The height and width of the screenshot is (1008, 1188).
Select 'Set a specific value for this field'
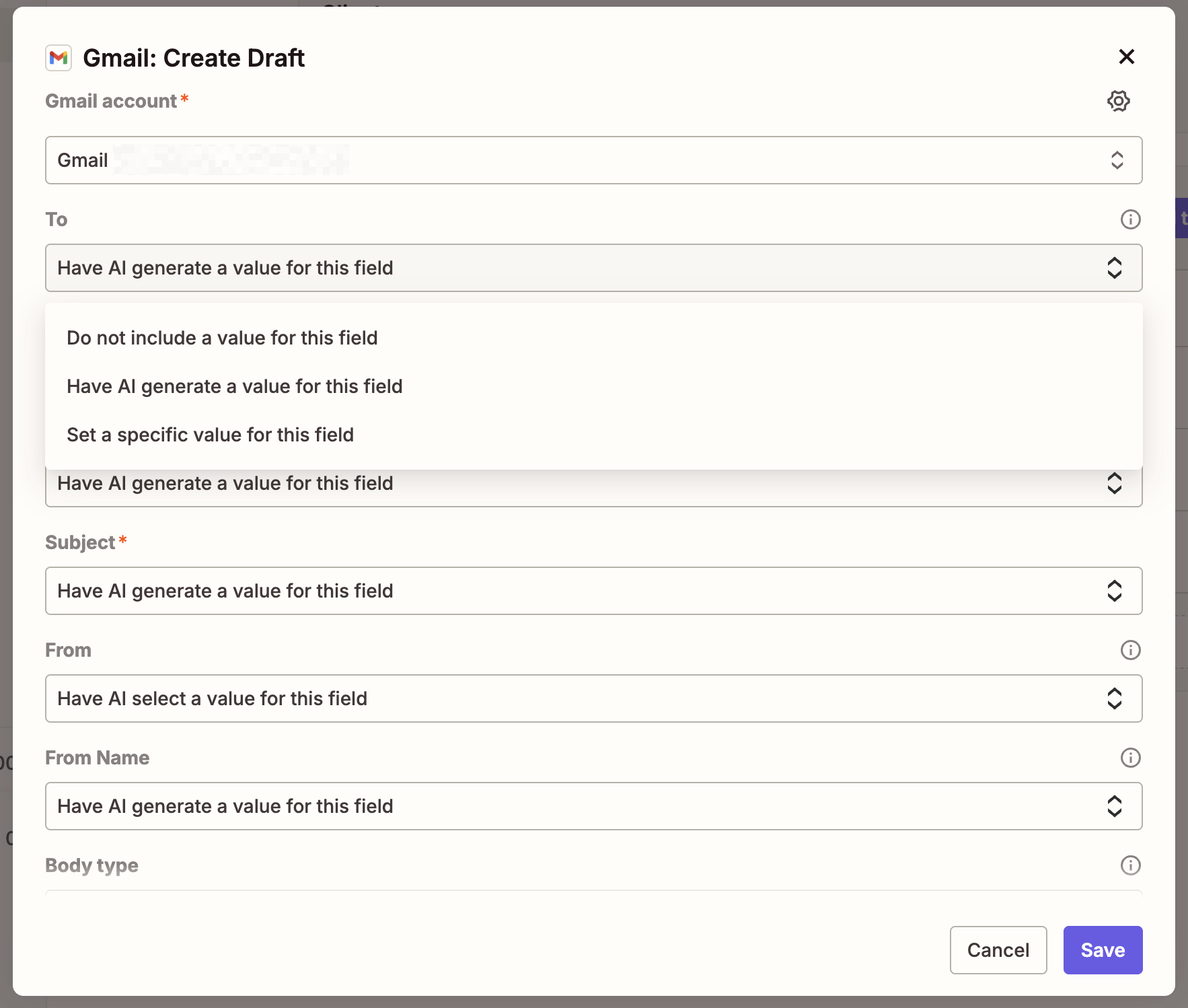coord(210,435)
